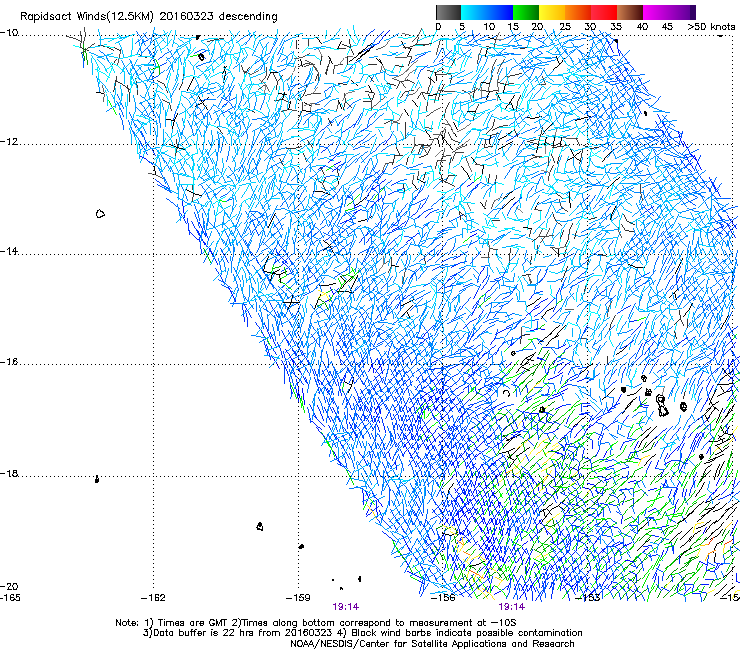Click the '5' label under the legend
This screenshot has height=650, width=740.
462,27
